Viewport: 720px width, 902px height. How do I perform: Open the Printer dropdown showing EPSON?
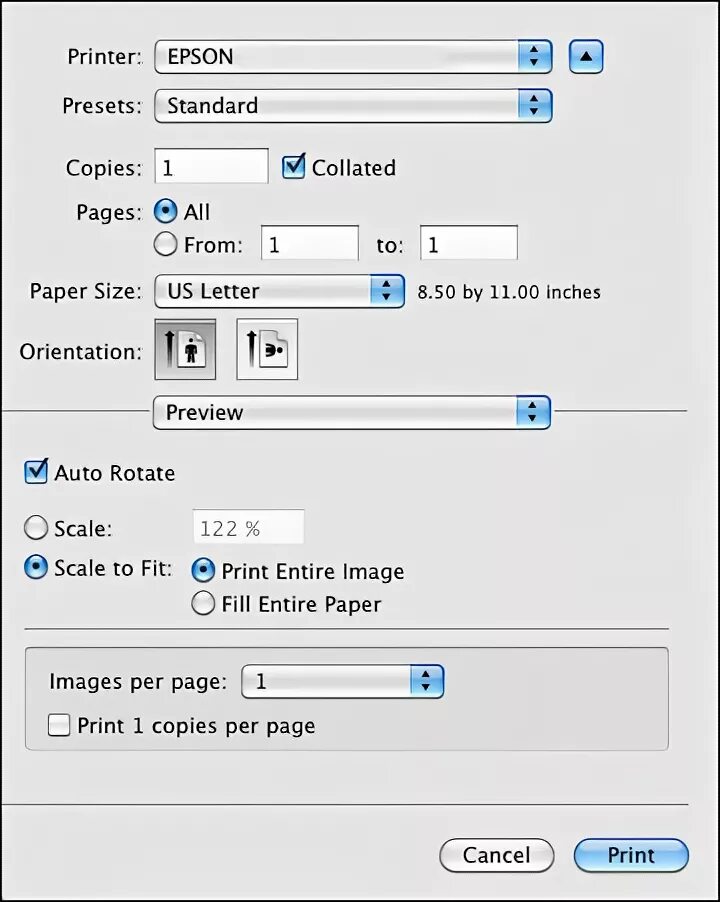point(352,57)
